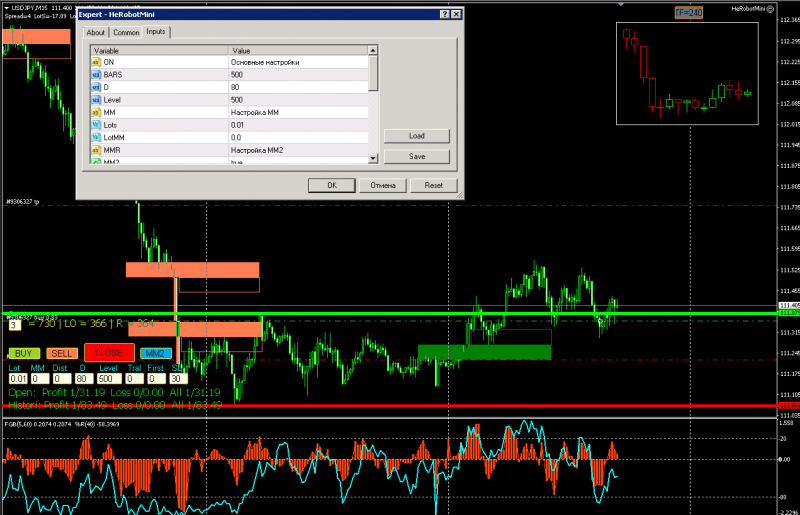Click the 'Histori: Profit 1/83.49' stats line
Image resolution: width=800 pixels, height=515 pixels.
(115, 405)
